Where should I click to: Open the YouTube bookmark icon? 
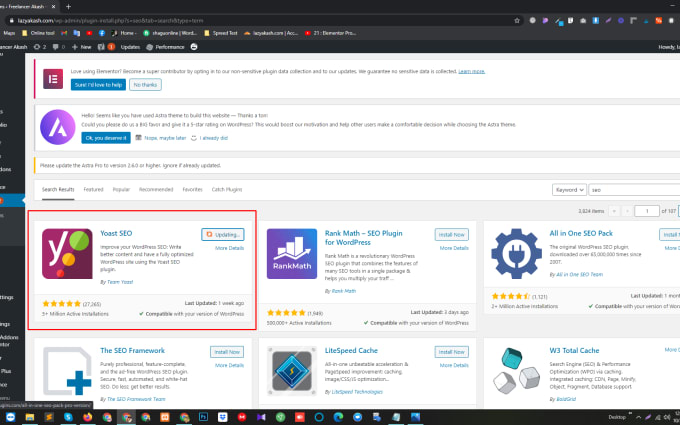point(89,33)
